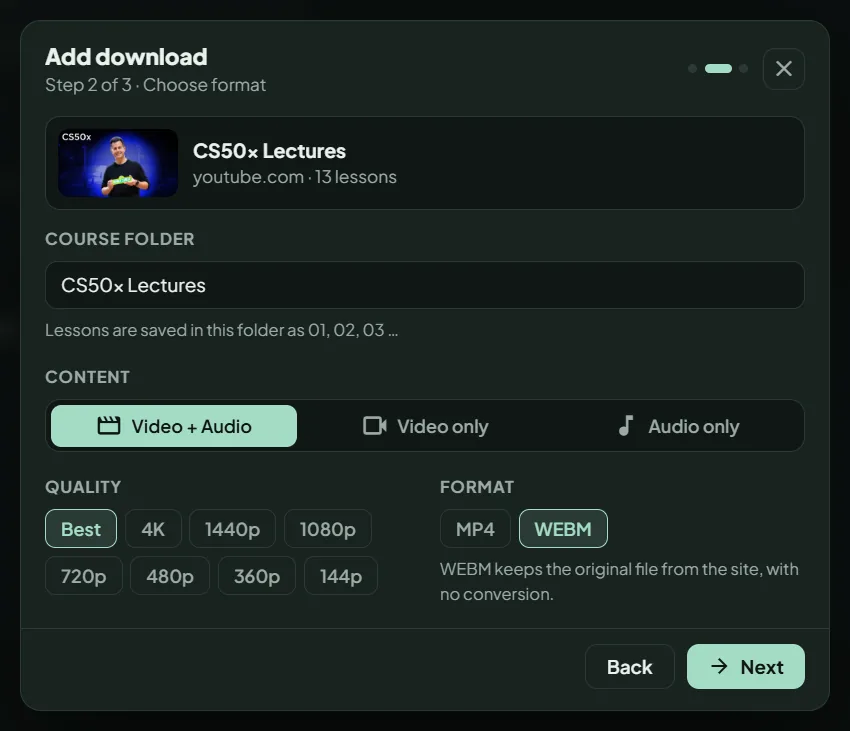Proceed with the Next button
The height and width of the screenshot is (731, 850).
[x=745, y=666]
